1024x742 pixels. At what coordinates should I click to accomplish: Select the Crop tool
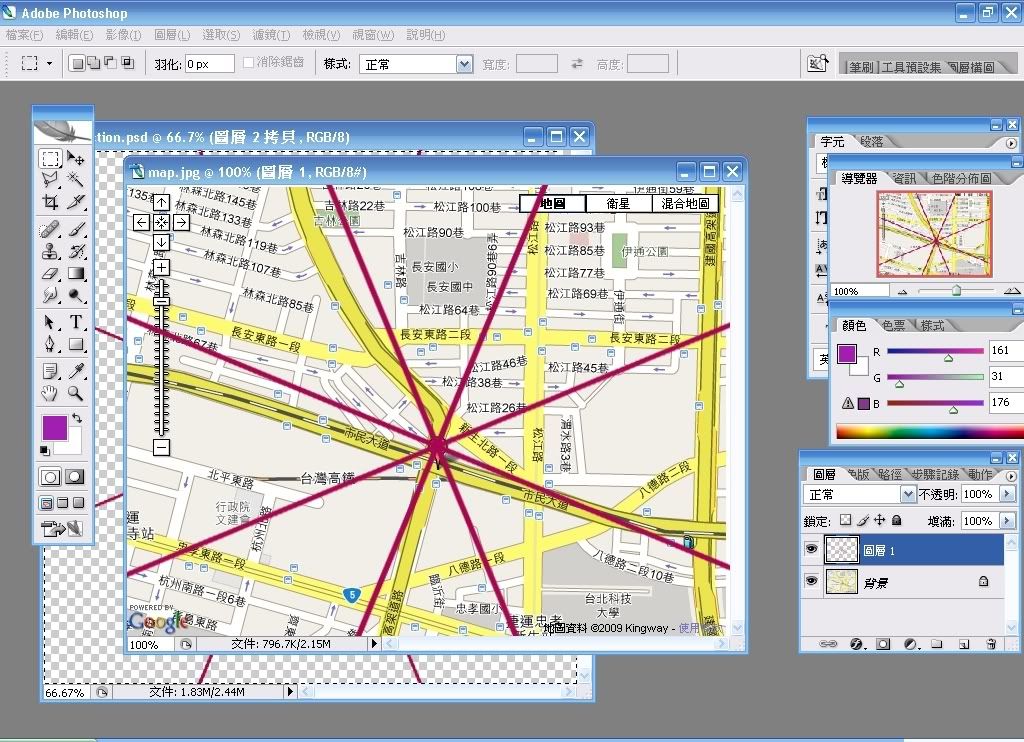tap(50, 202)
